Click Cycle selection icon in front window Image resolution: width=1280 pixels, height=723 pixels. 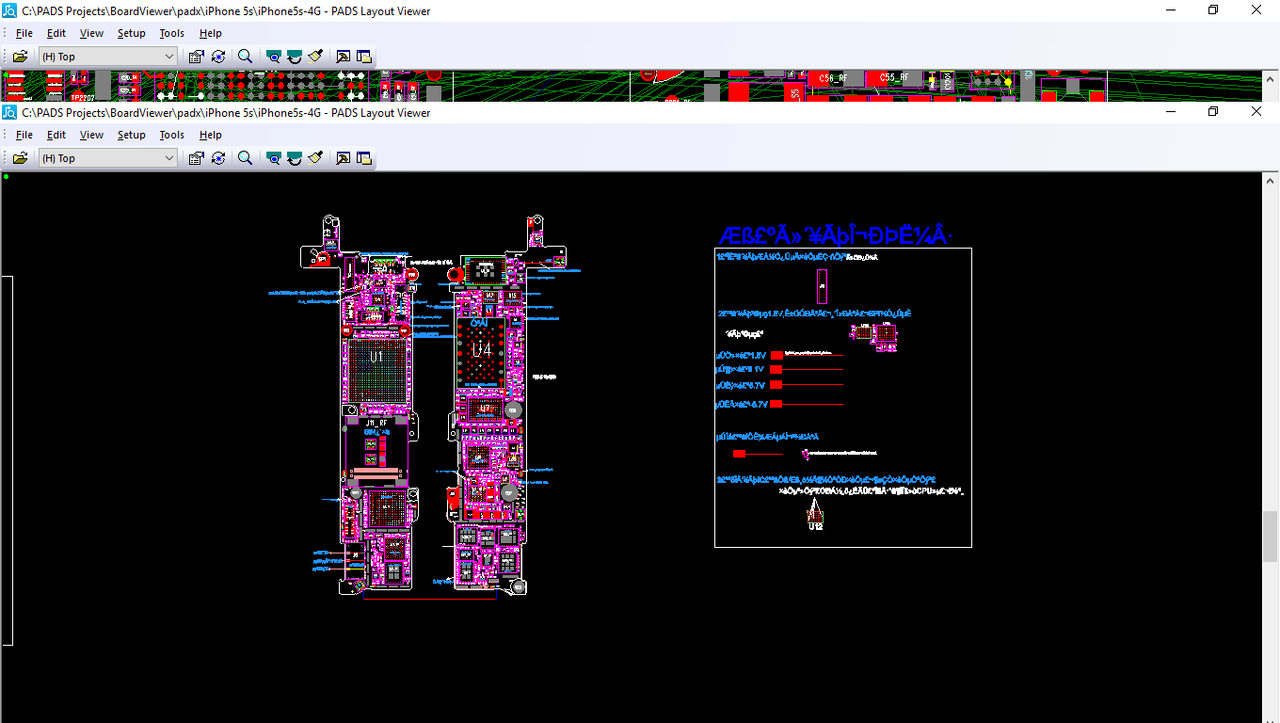pos(218,158)
